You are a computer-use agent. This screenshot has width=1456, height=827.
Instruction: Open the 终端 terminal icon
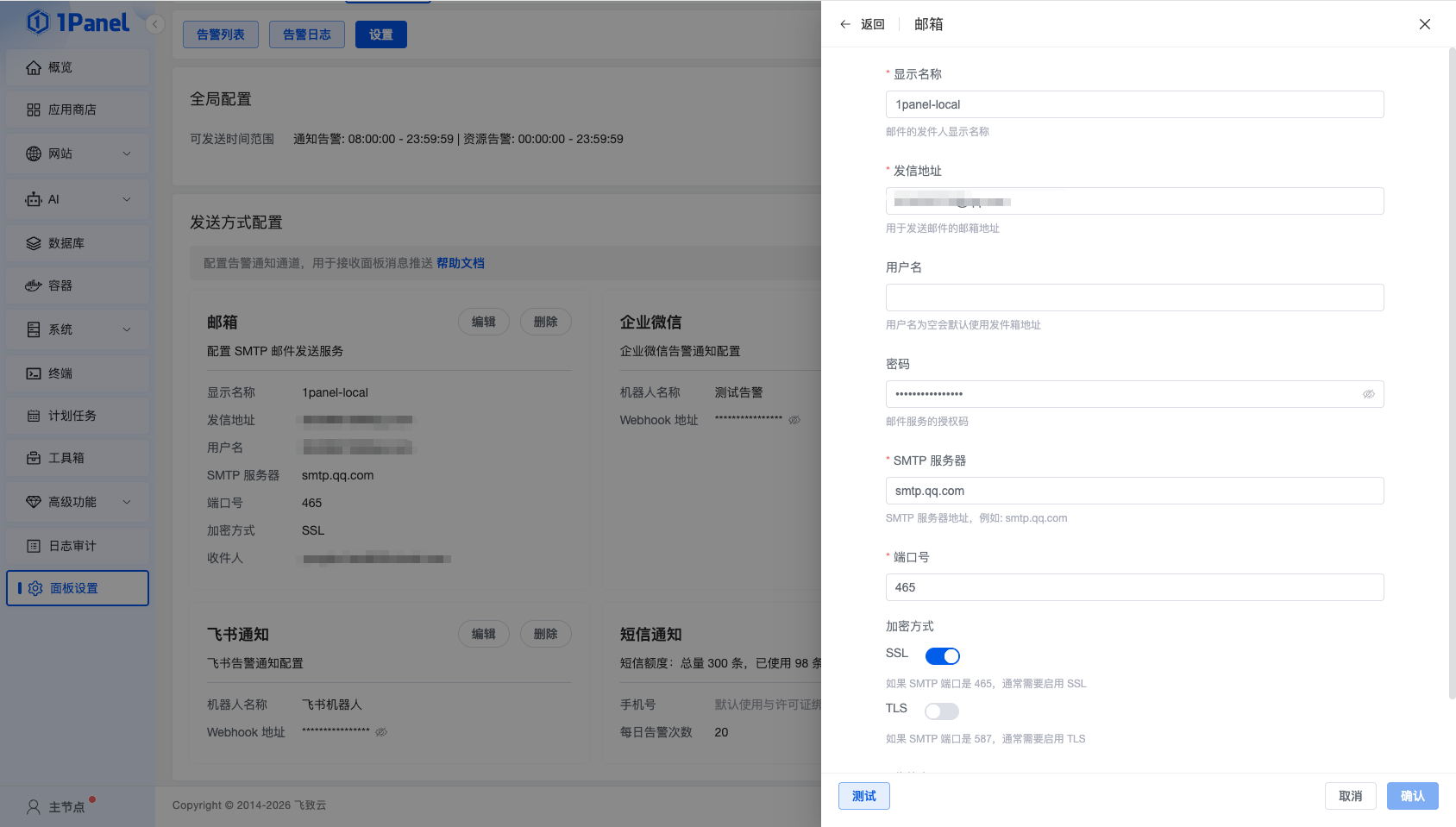point(34,373)
